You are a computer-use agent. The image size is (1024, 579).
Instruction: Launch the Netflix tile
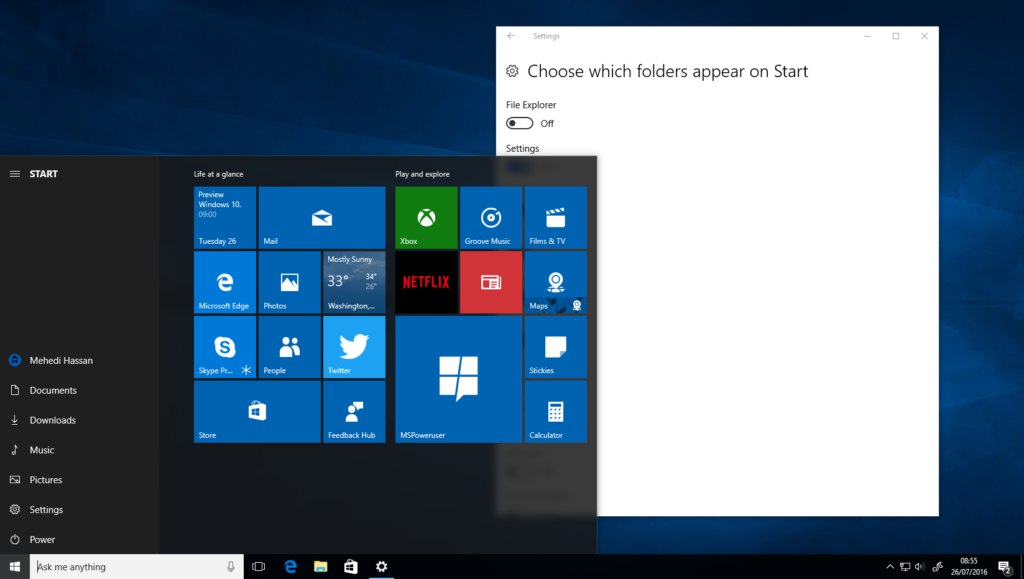(426, 282)
